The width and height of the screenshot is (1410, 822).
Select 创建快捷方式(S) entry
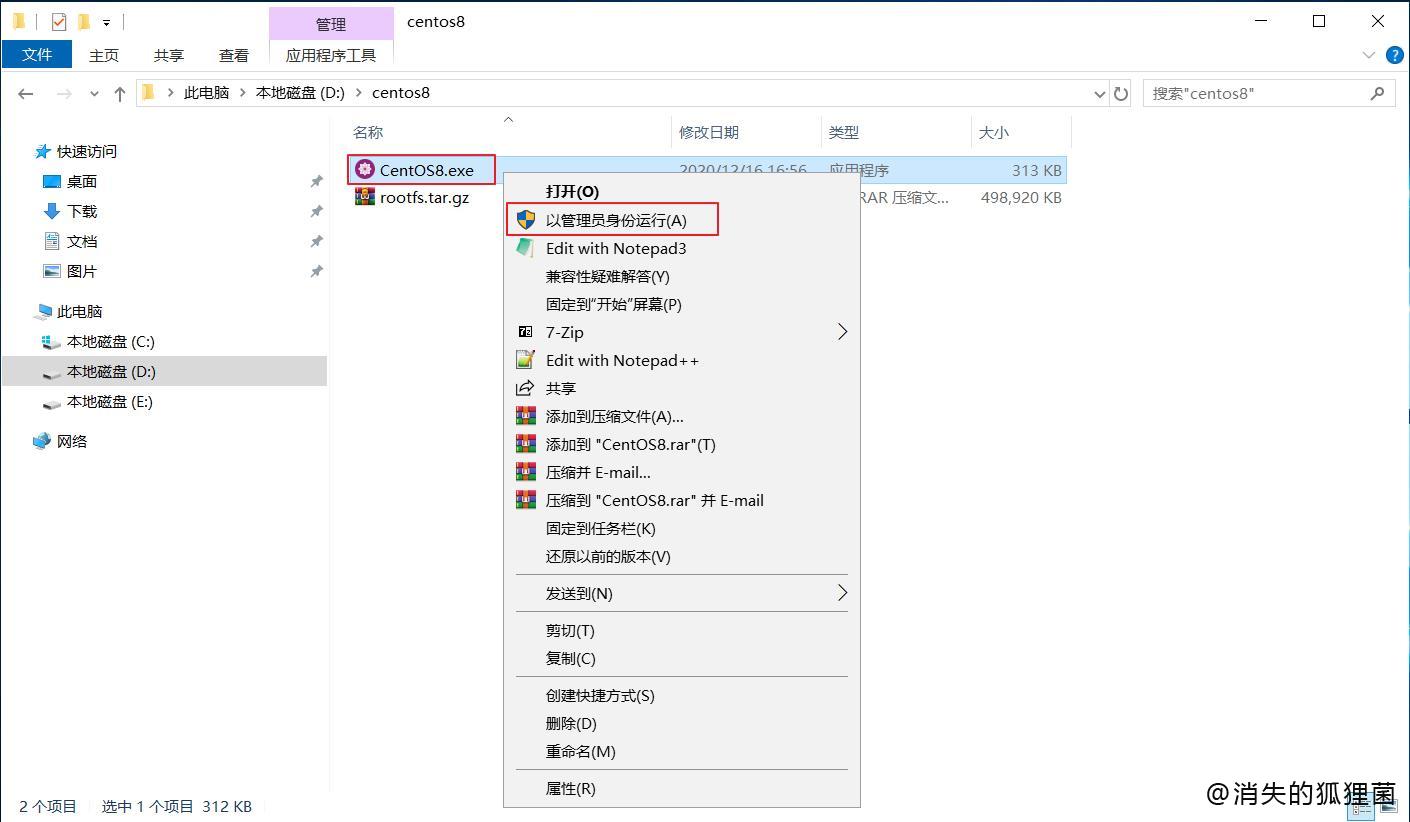(x=600, y=695)
